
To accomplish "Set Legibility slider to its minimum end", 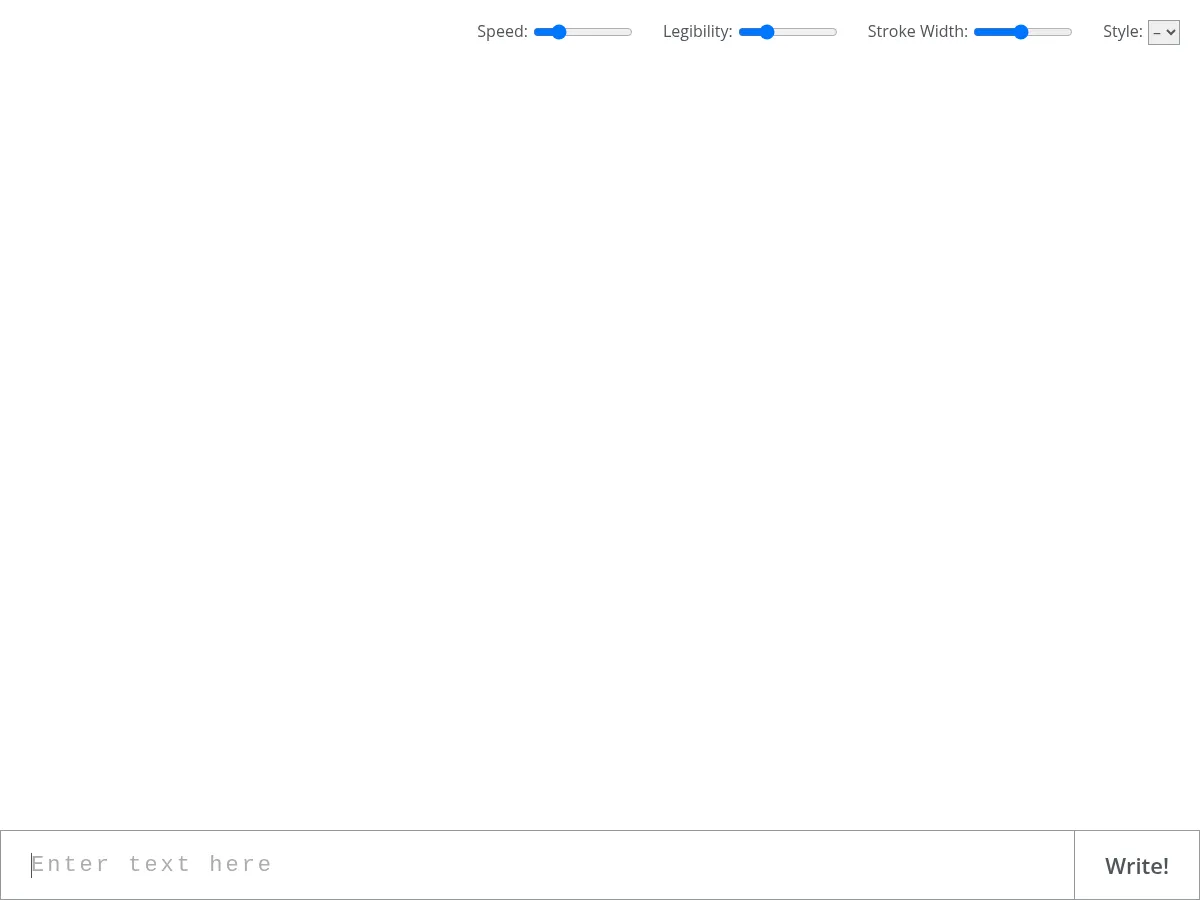I will pos(740,32).
